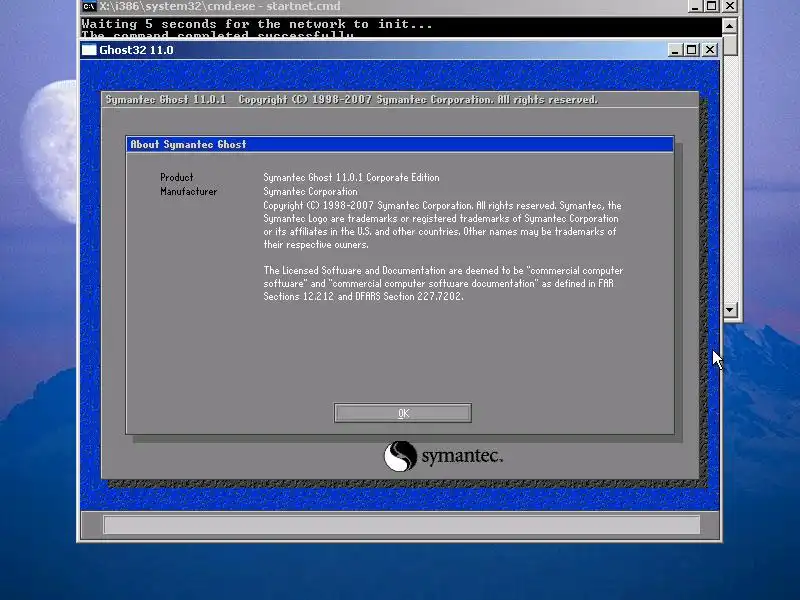Click "Symantec Ghost 11.0.1 Corporate Edition" text
The width and height of the screenshot is (800, 600).
pos(351,178)
